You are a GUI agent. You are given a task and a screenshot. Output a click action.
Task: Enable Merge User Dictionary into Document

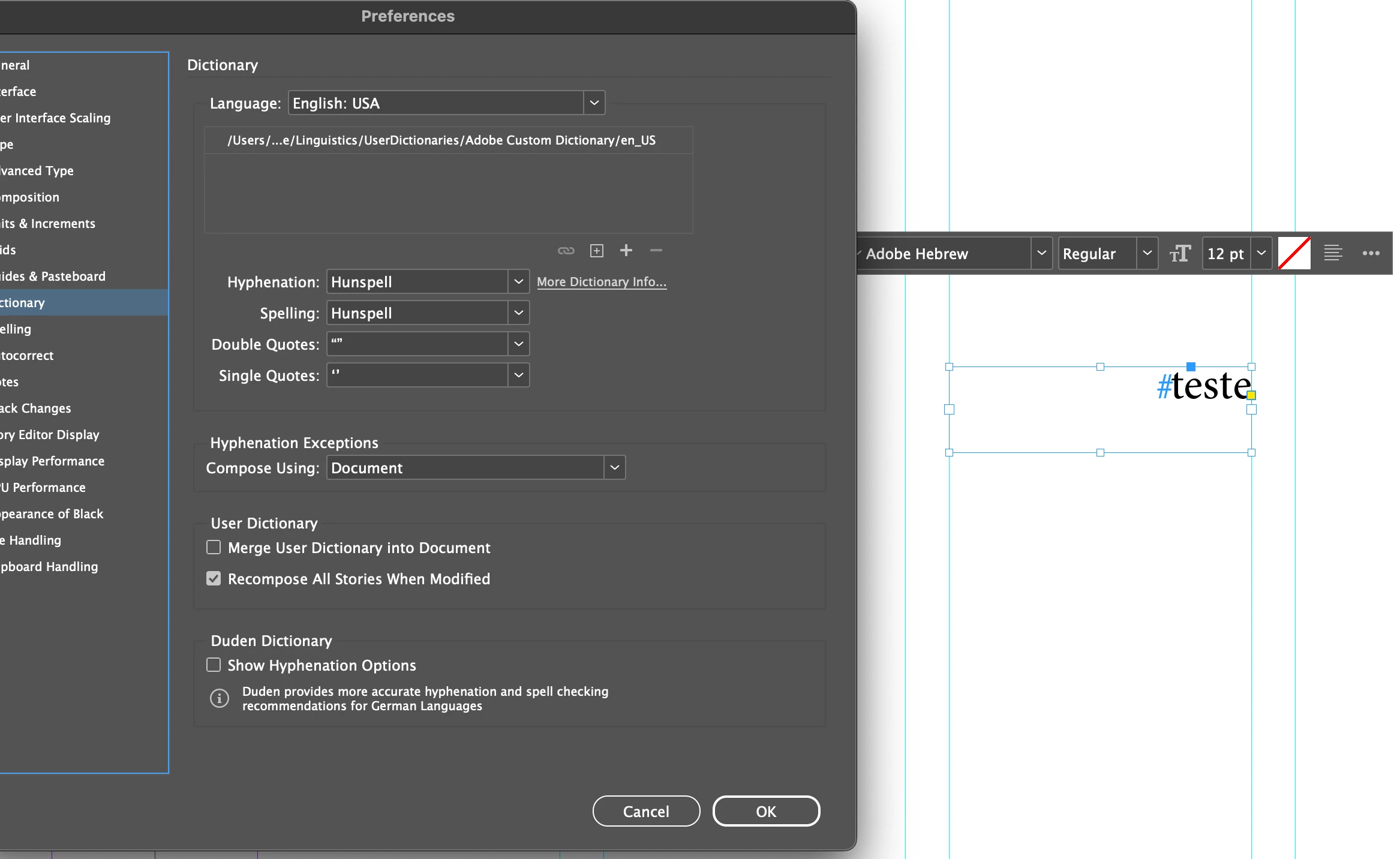point(214,548)
